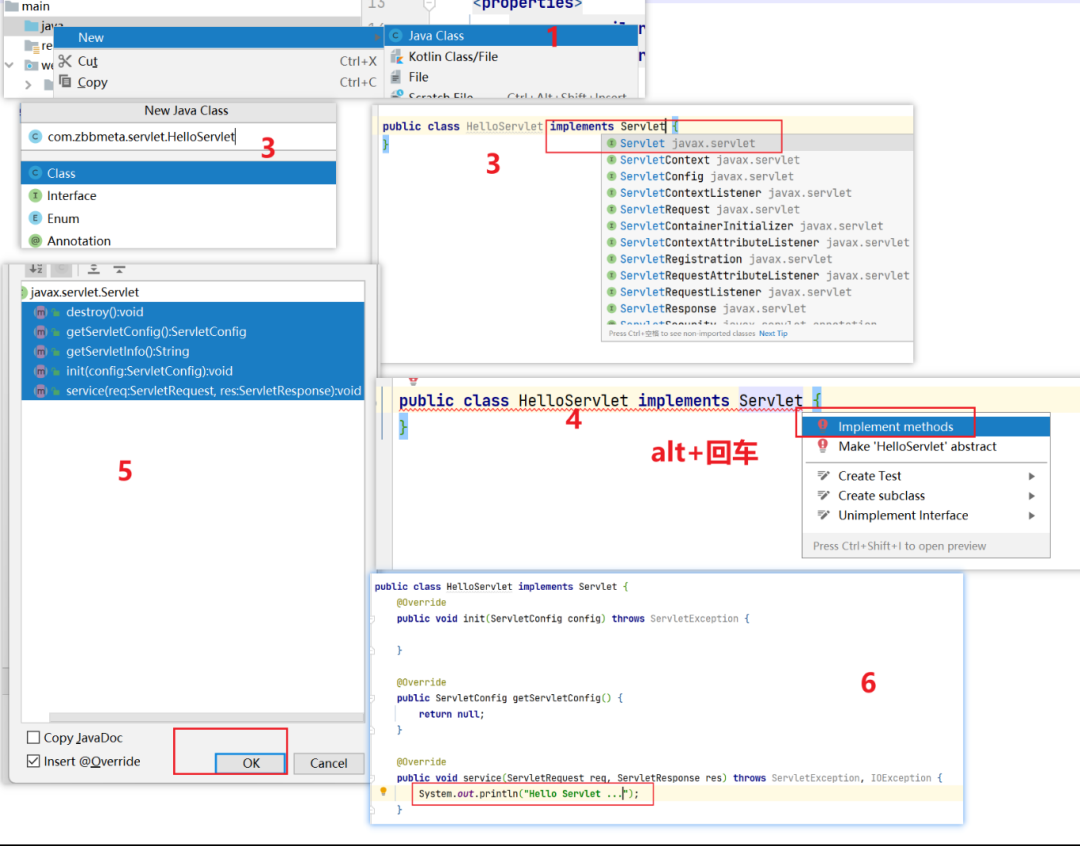Screen dimensions: 1080x846
Task: Click the horizontal scrollbar in method list
Action: [x=207, y=717]
